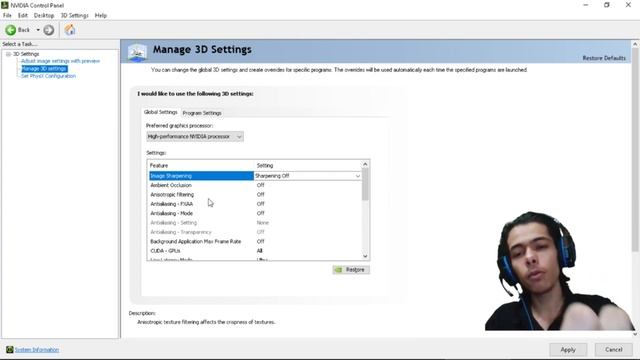The image size is (640, 360).
Task: Minimize the NVIDIA Control Panel window
Action: (x=586, y=5)
